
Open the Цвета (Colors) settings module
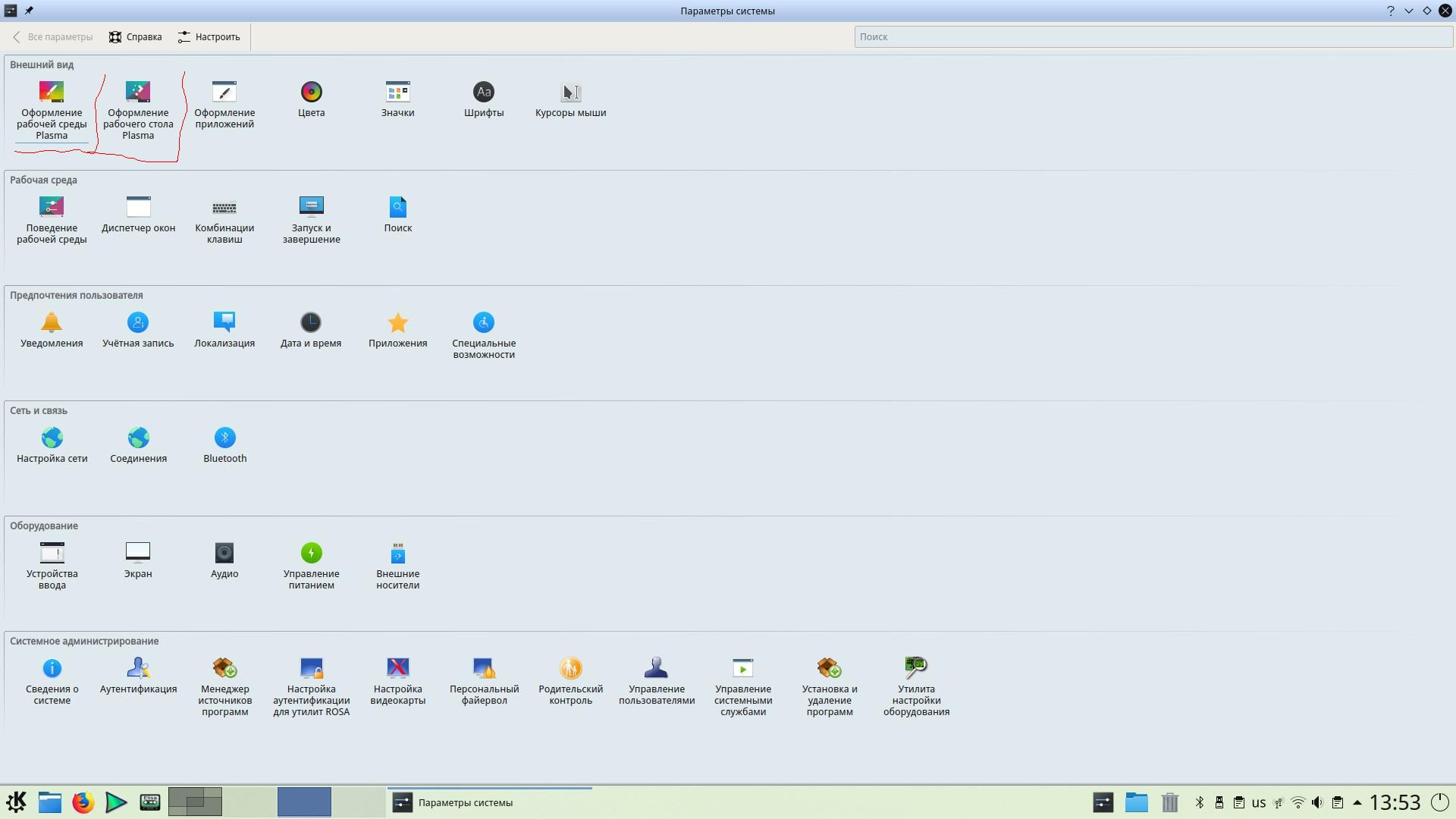(x=311, y=99)
